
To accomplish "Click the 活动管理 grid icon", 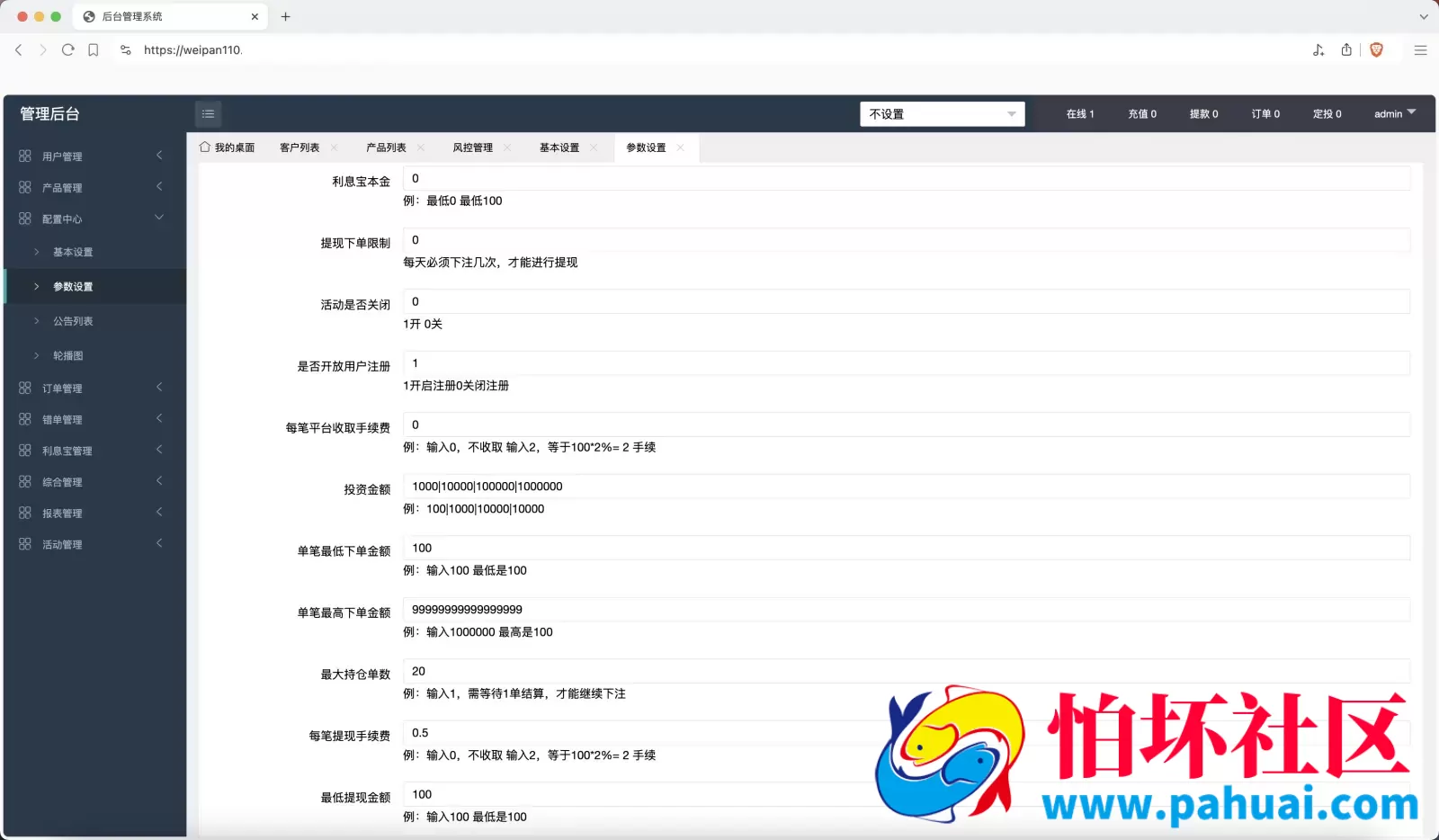I will pos(25,544).
